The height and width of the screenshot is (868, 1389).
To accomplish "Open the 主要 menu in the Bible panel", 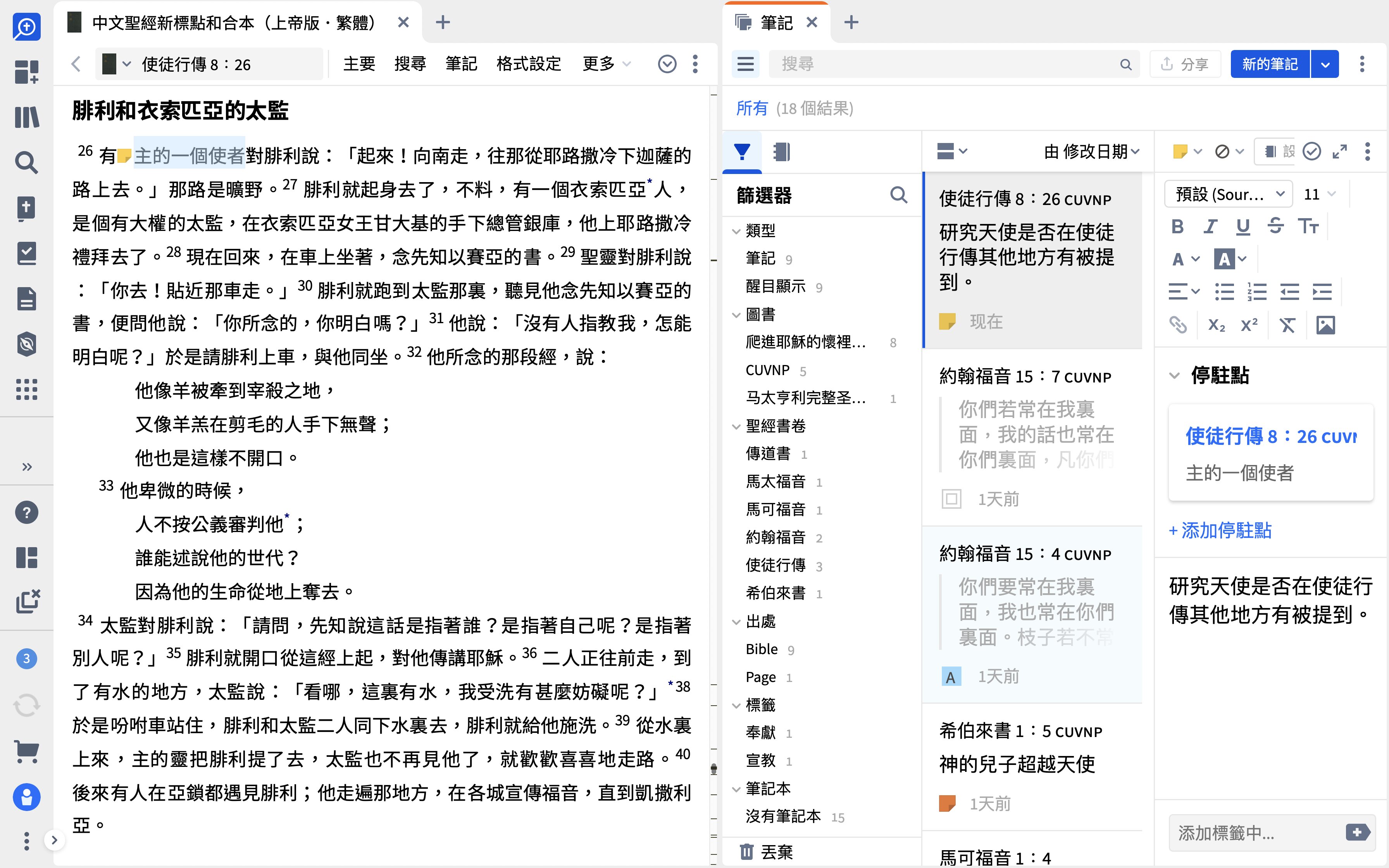I will pyautogui.click(x=359, y=64).
